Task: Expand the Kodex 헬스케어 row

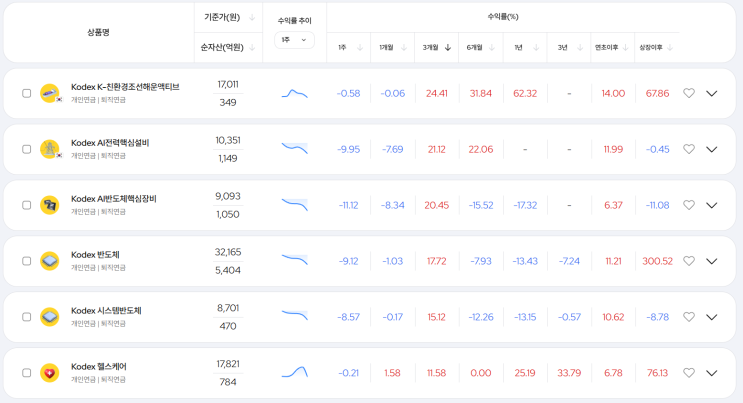Action: [x=711, y=373]
